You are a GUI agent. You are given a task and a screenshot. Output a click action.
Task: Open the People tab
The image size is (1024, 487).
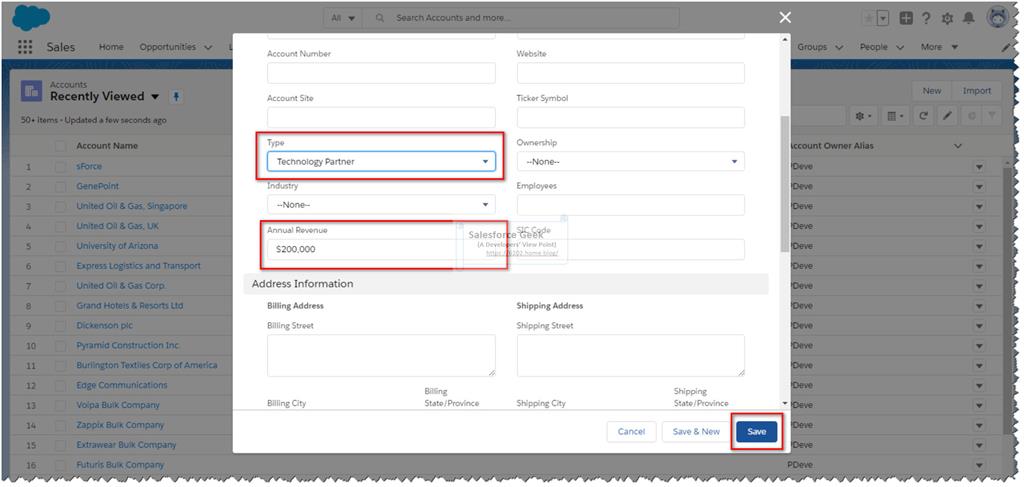[874, 47]
